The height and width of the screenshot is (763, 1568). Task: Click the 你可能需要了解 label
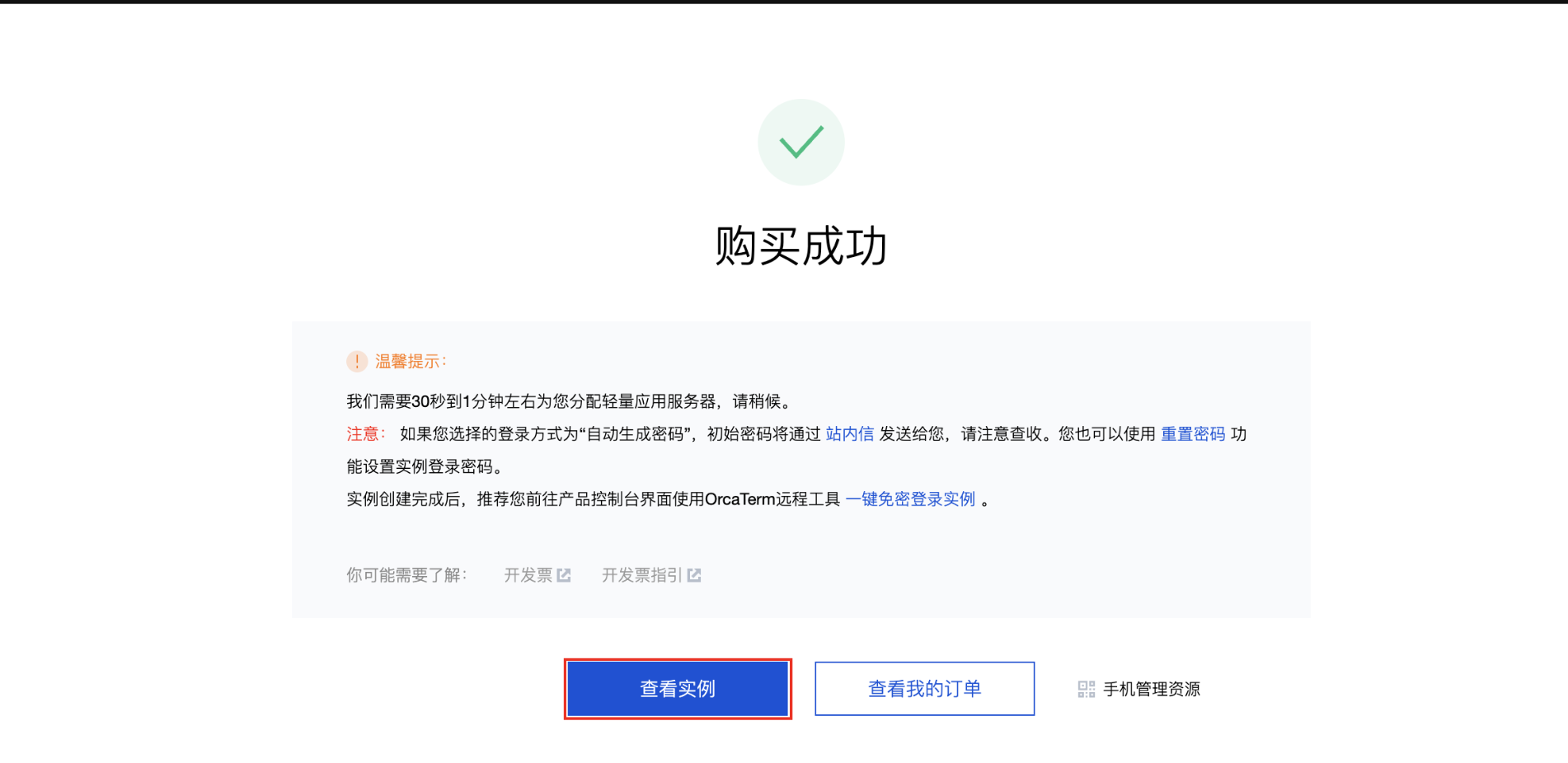coord(406,575)
